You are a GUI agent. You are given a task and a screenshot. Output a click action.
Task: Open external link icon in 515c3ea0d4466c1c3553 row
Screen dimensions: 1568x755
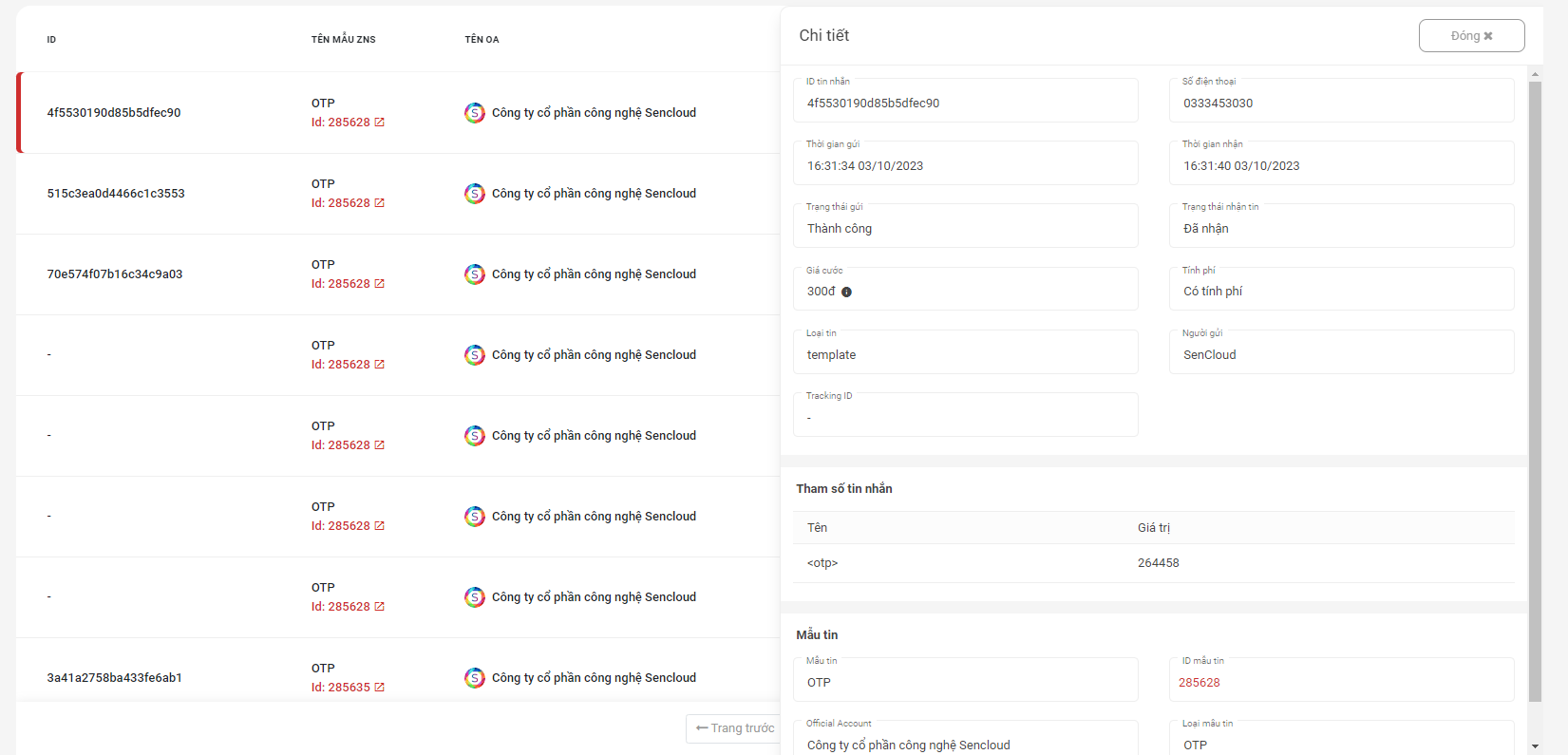pyautogui.click(x=380, y=203)
